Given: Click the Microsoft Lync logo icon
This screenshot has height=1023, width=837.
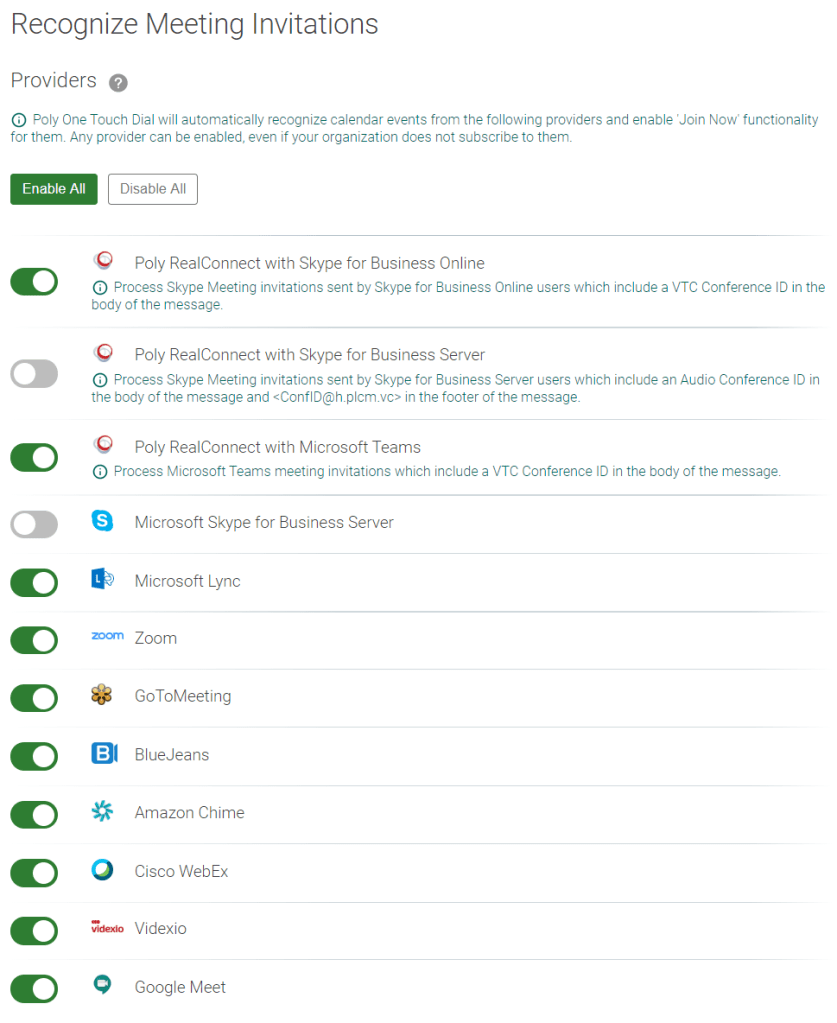Looking at the screenshot, I should pyautogui.click(x=102, y=580).
